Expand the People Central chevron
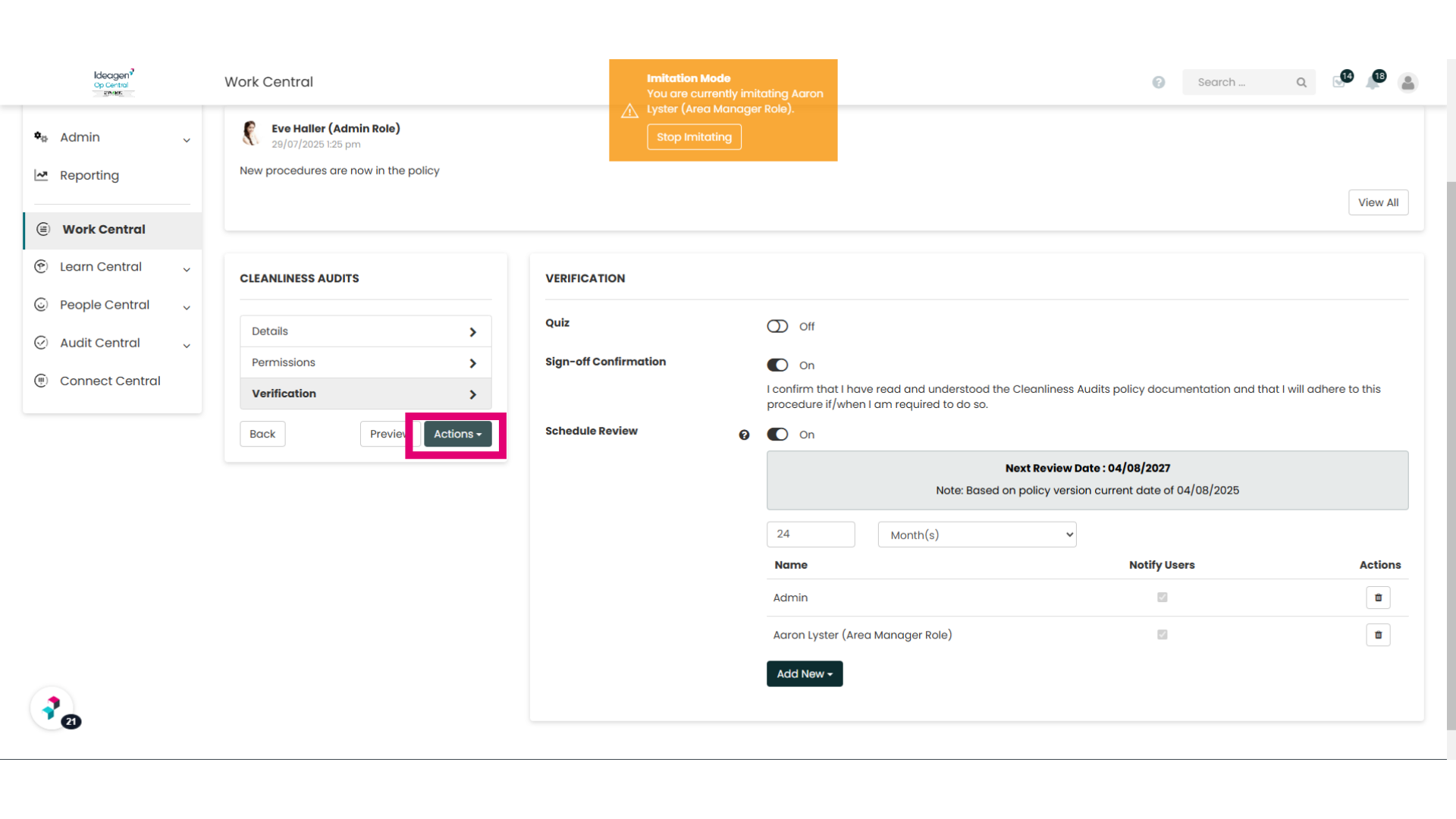The width and height of the screenshot is (1456, 819). (x=187, y=308)
